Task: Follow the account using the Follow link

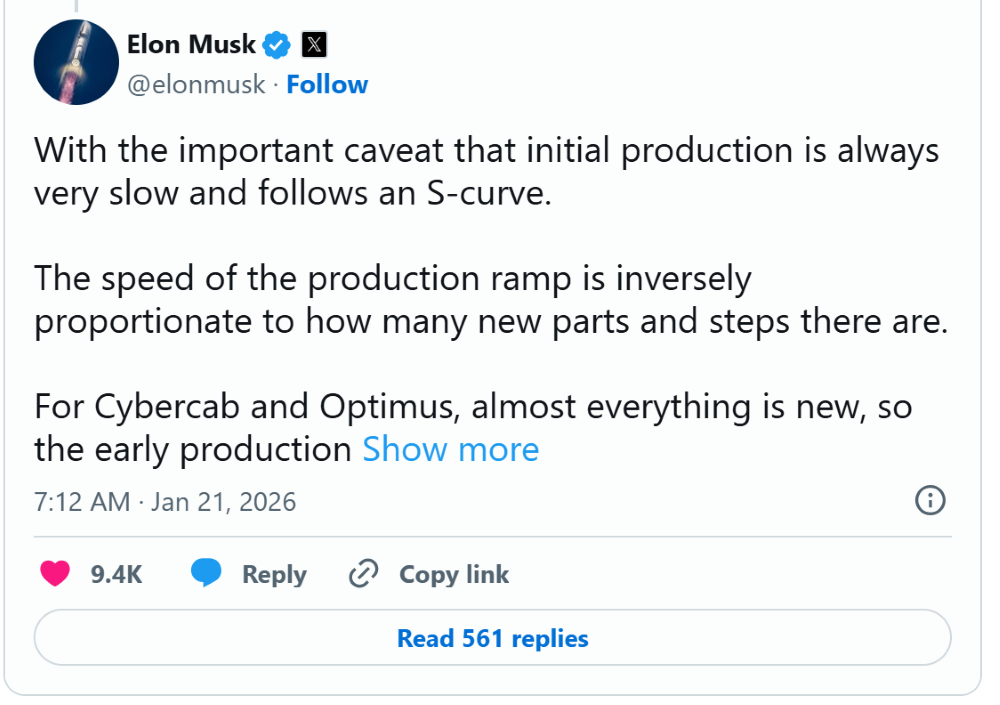Action: tap(327, 85)
